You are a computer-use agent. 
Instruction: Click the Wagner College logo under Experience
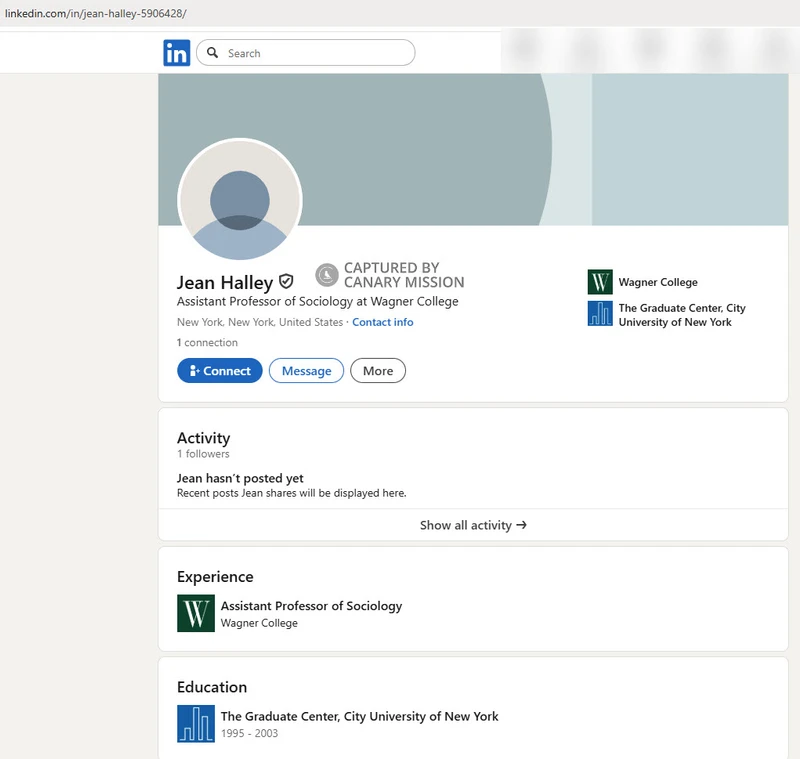click(196, 613)
